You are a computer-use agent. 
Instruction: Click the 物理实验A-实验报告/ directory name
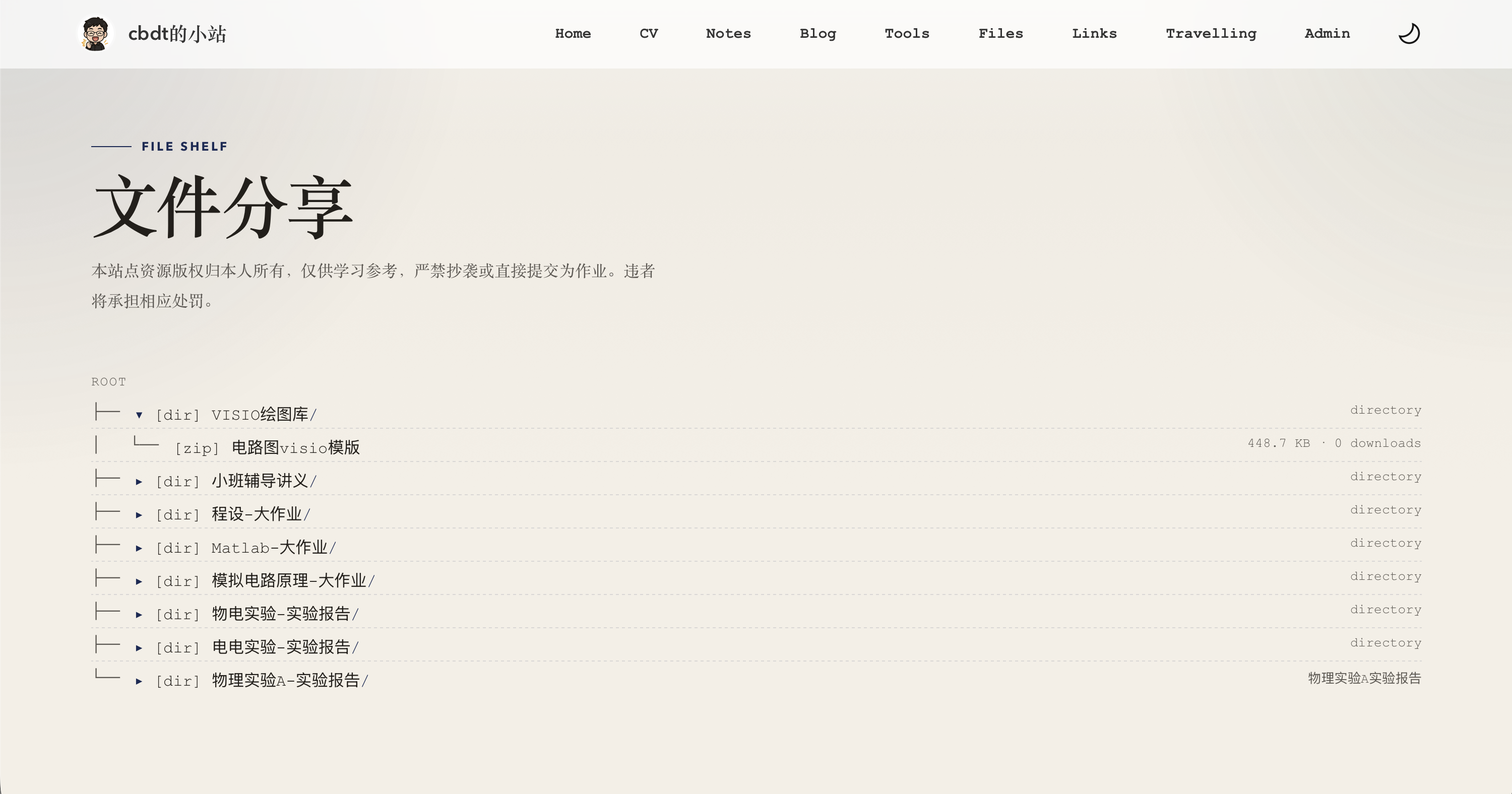[x=290, y=680]
